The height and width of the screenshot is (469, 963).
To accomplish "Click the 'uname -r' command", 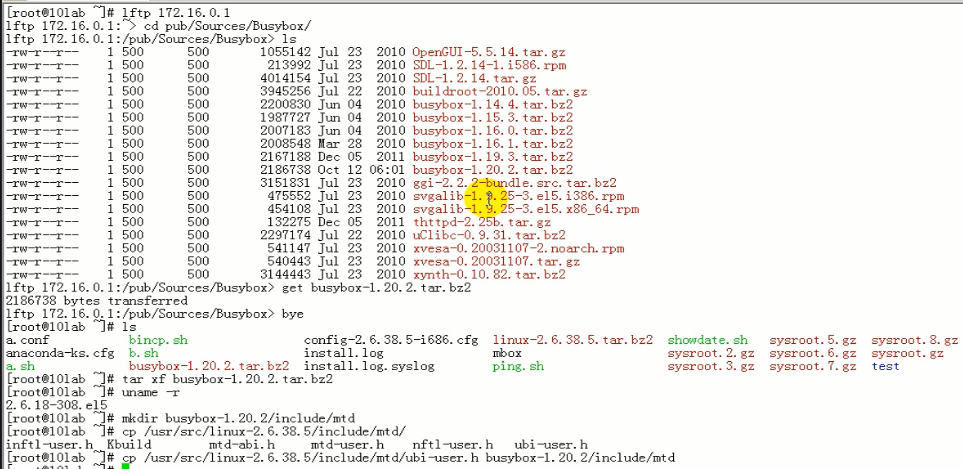I will (x=151, y=392).
